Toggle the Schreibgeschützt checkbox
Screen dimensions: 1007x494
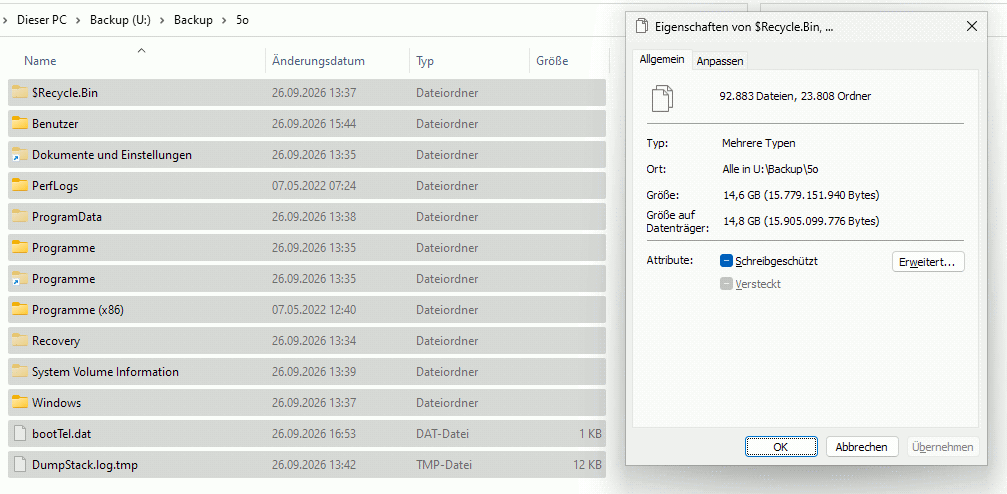click(726, 261)
